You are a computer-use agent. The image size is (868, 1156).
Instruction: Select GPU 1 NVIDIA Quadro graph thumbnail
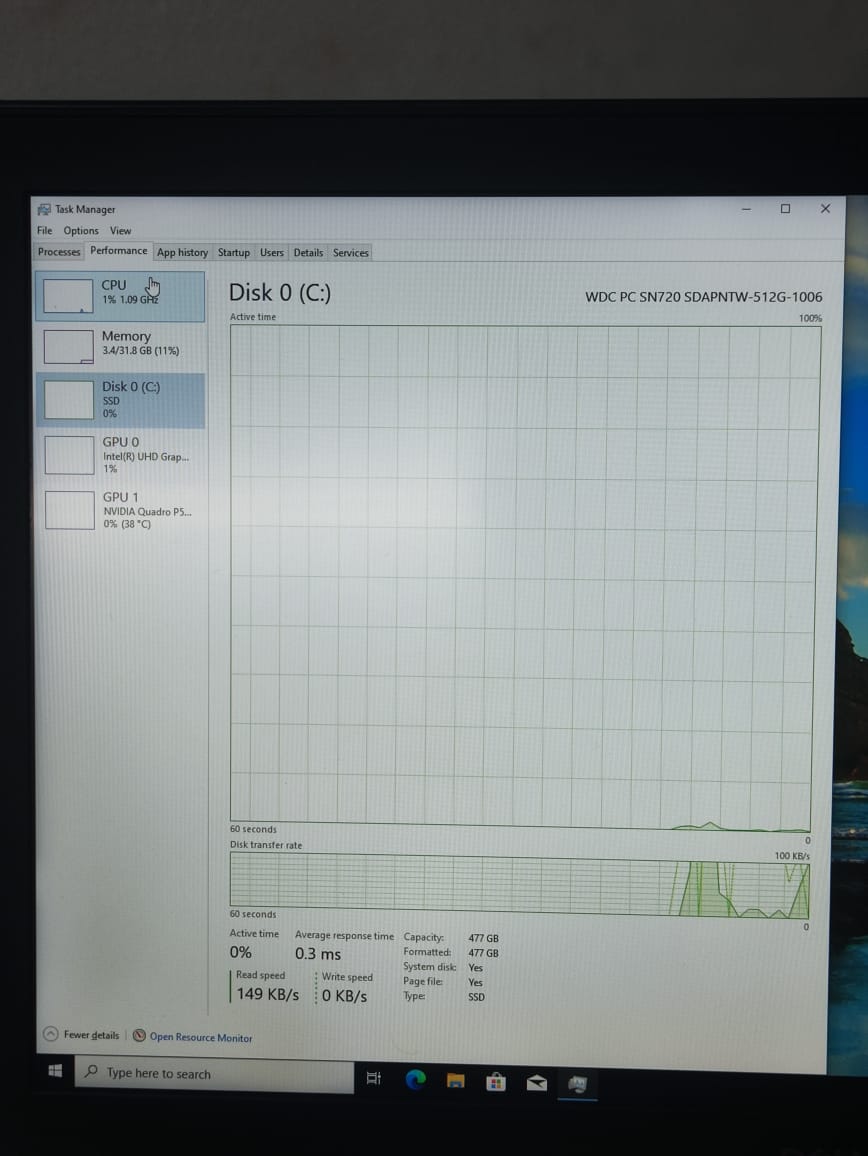pyautogui.click(x=69, y=510)
